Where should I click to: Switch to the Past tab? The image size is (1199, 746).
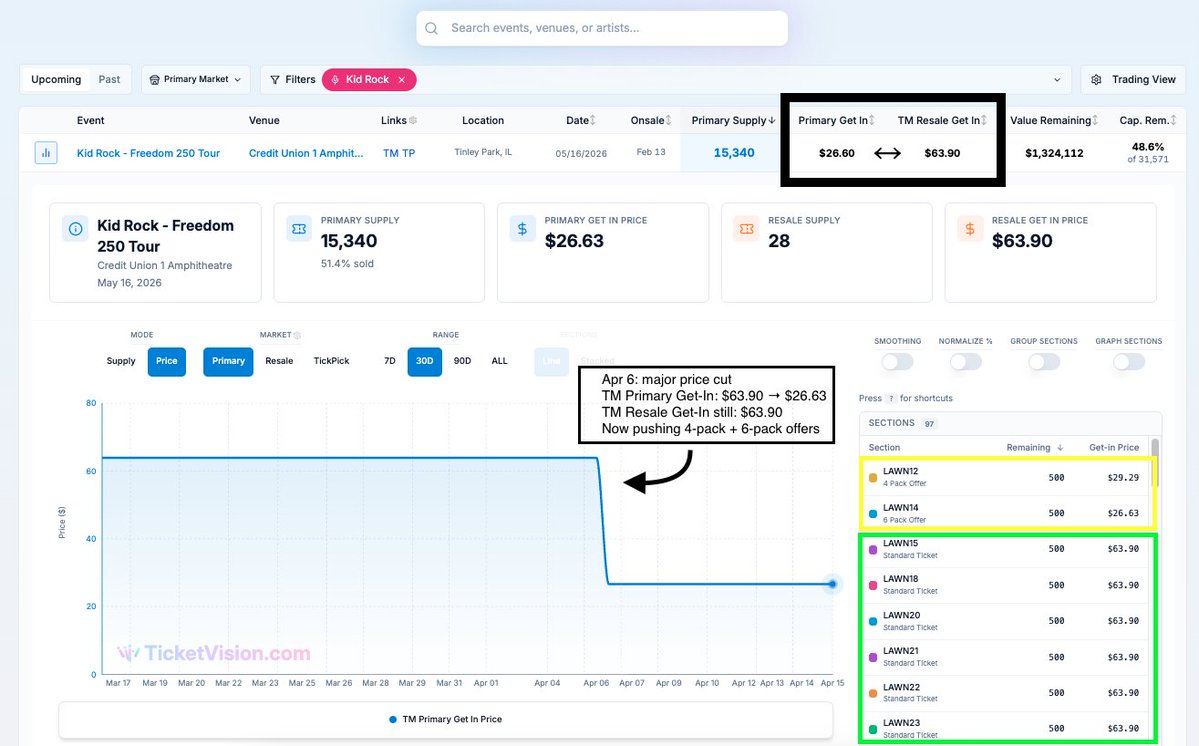click(109, 79)
